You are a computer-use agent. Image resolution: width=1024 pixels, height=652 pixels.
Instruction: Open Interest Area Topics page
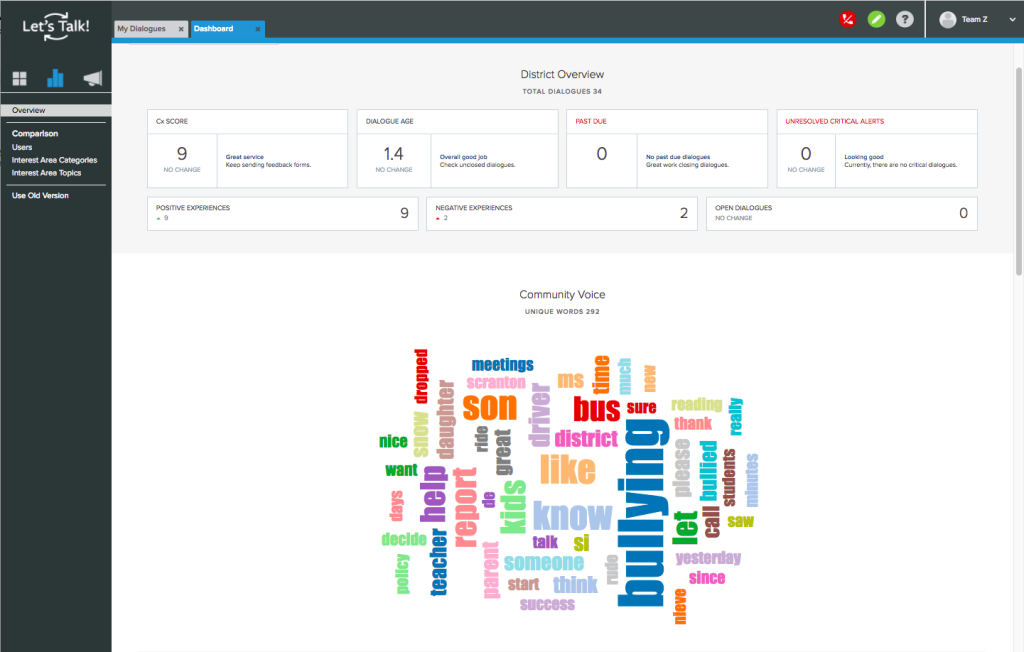(x=46, y=173)
